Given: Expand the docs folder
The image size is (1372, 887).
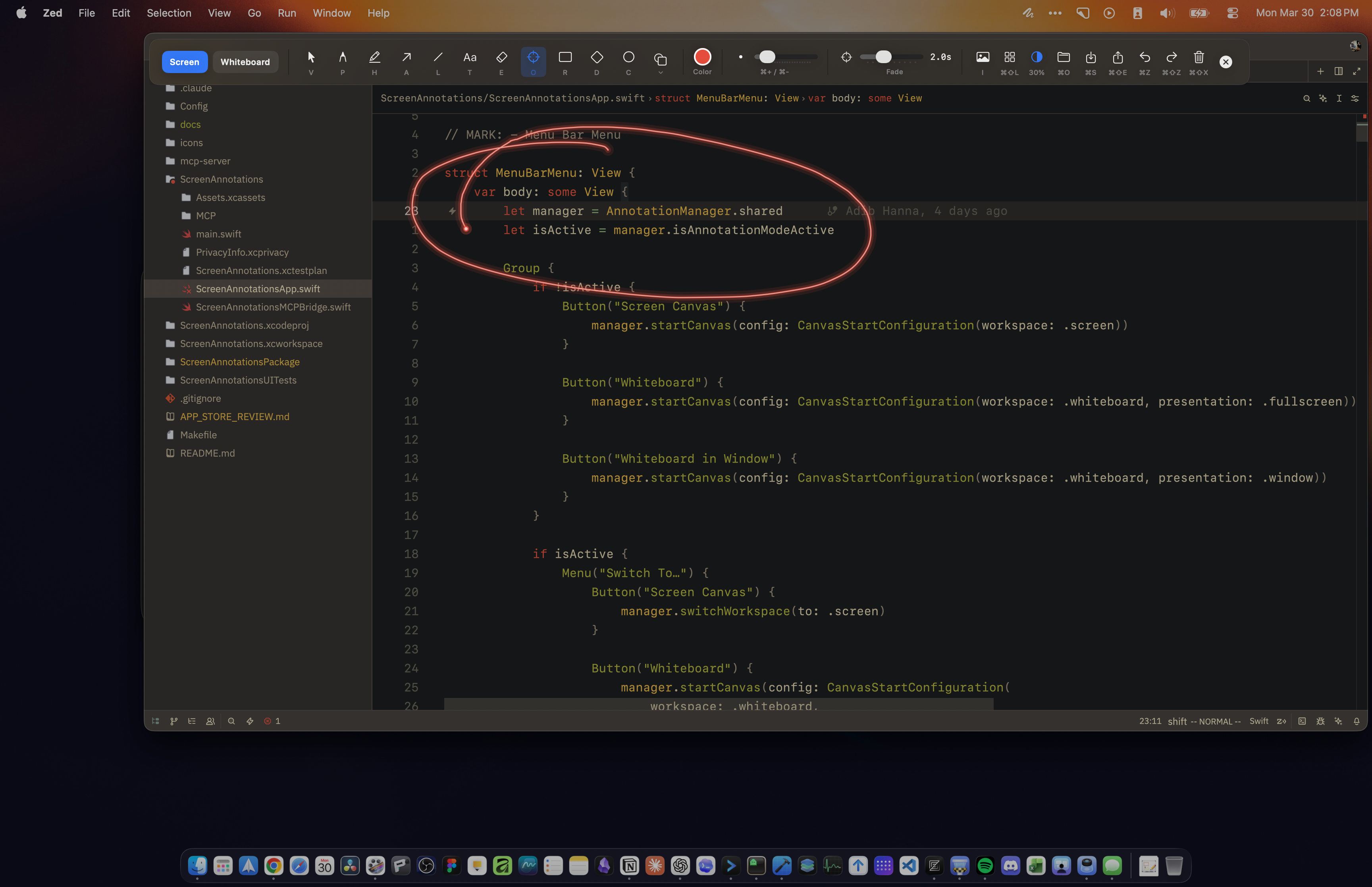Looking at the screenshot, I should [190, 124].
